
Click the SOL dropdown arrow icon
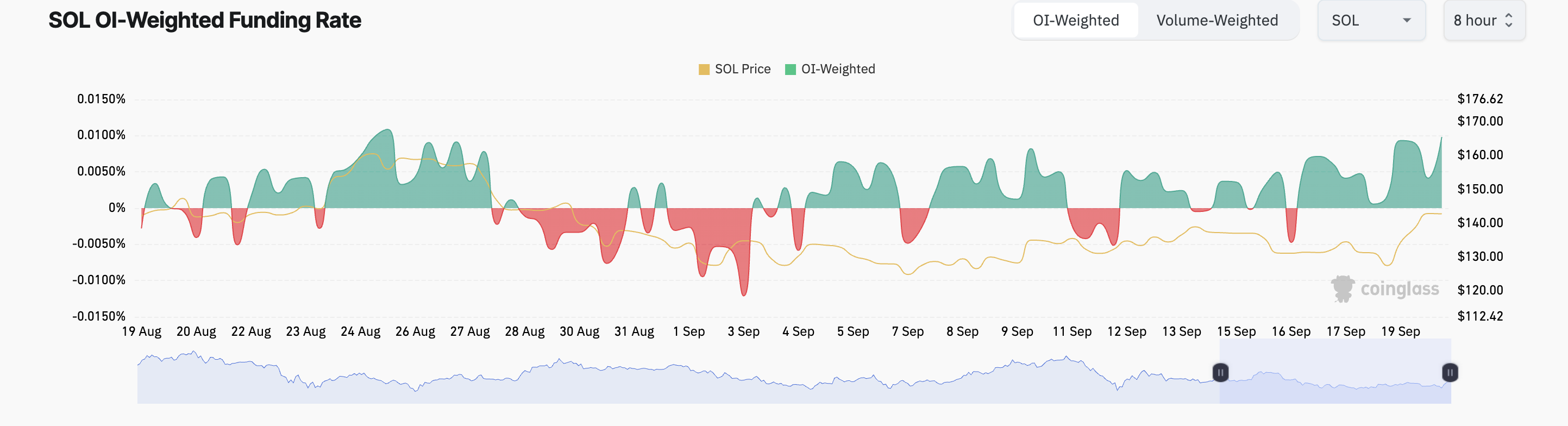[x=1407, y=21]
